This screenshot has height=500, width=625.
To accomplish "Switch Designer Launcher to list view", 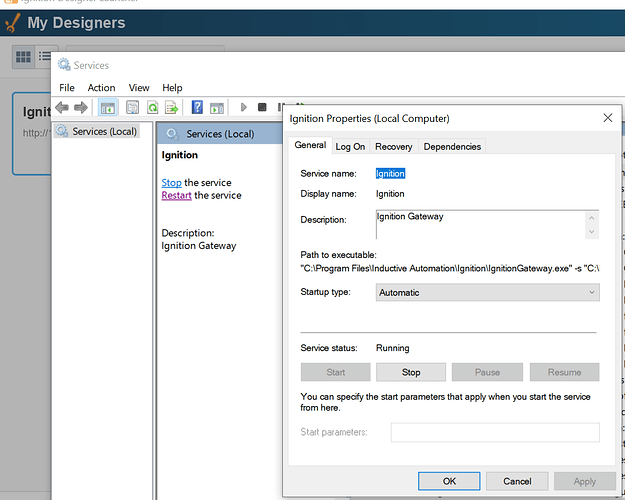I will tap(44, 57).
